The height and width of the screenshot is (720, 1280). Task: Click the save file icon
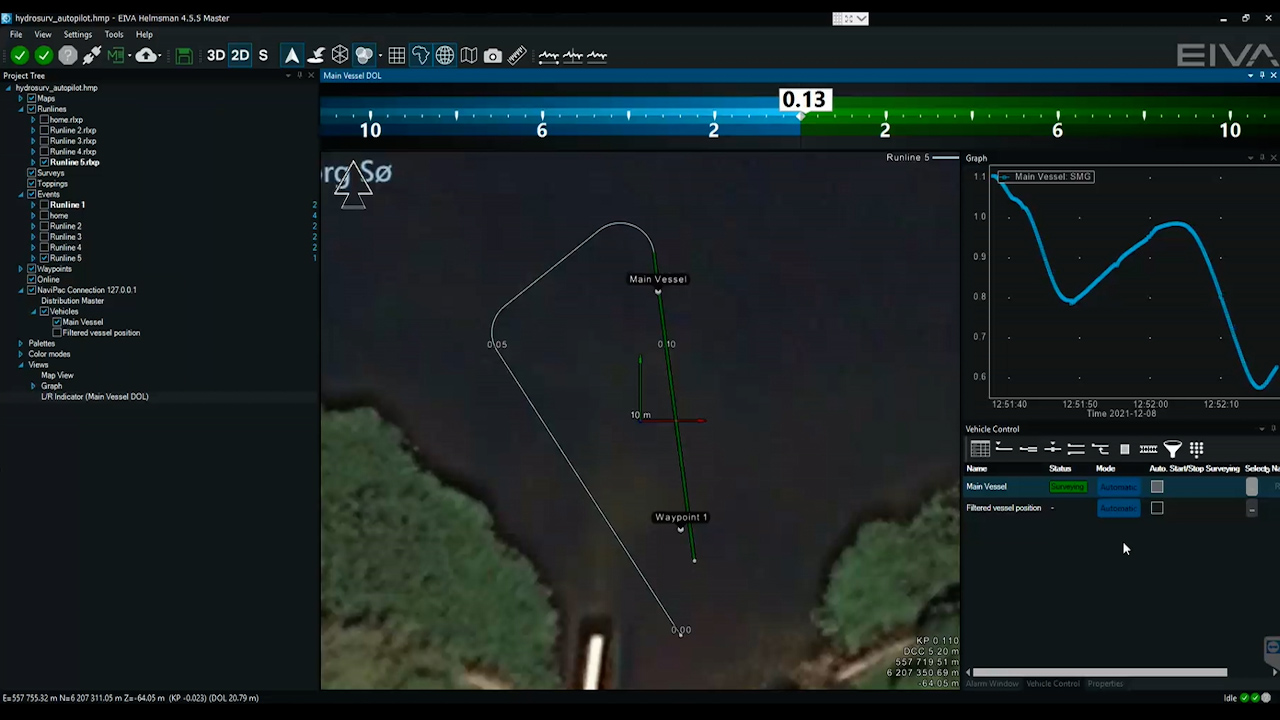tap(183, 55)
